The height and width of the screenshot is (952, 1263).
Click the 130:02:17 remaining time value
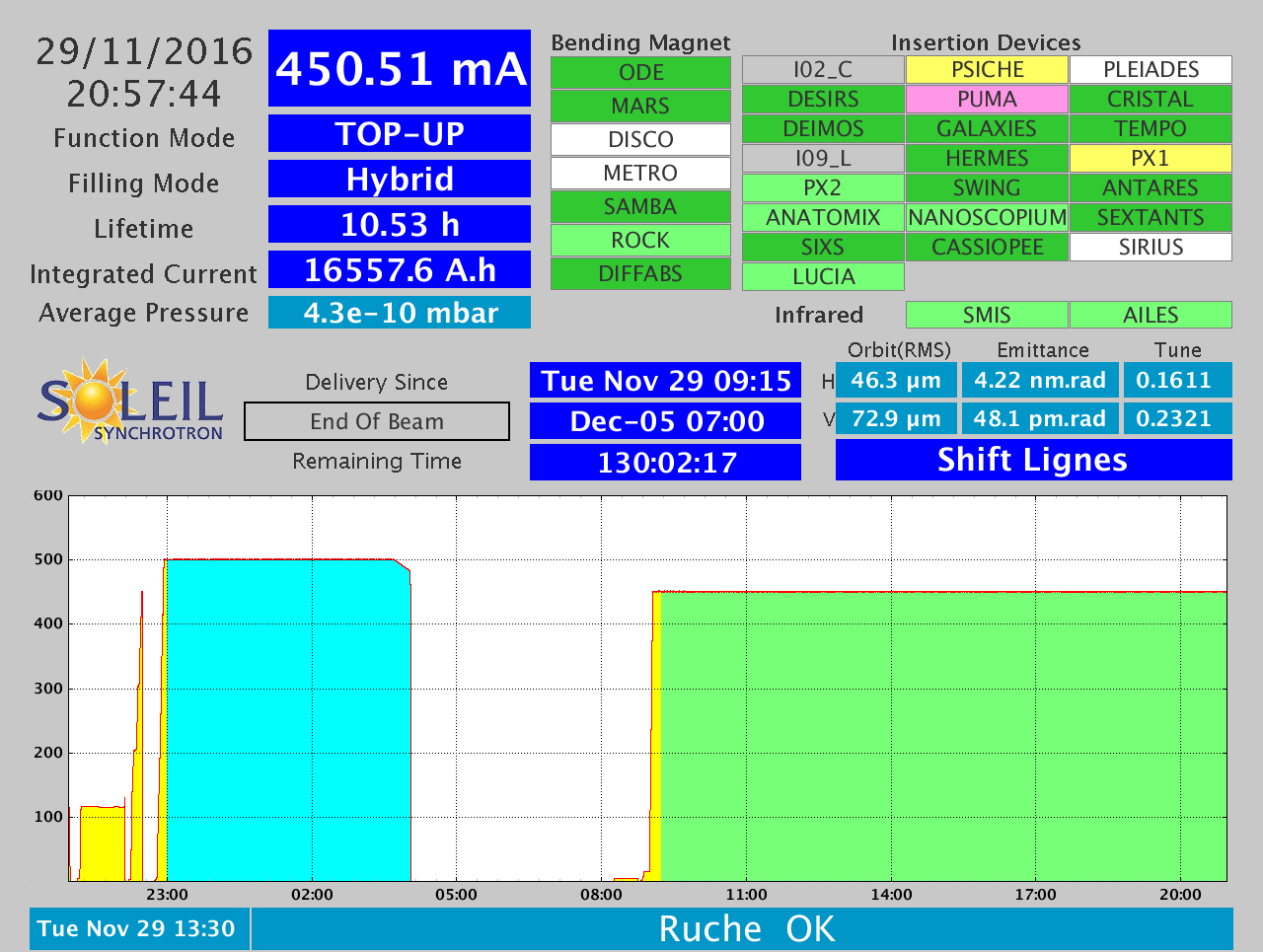coord(666,462)
